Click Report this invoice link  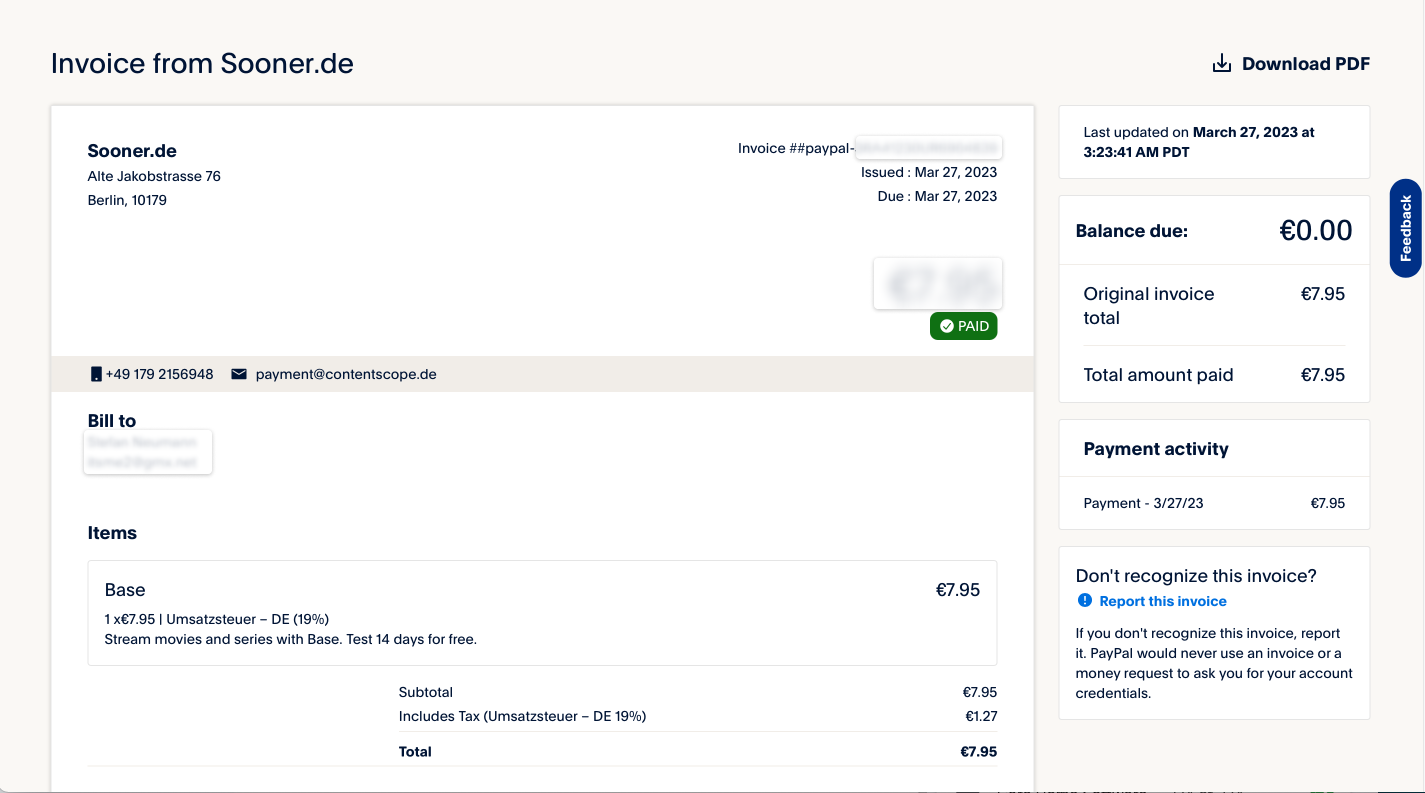point(1162,601)
